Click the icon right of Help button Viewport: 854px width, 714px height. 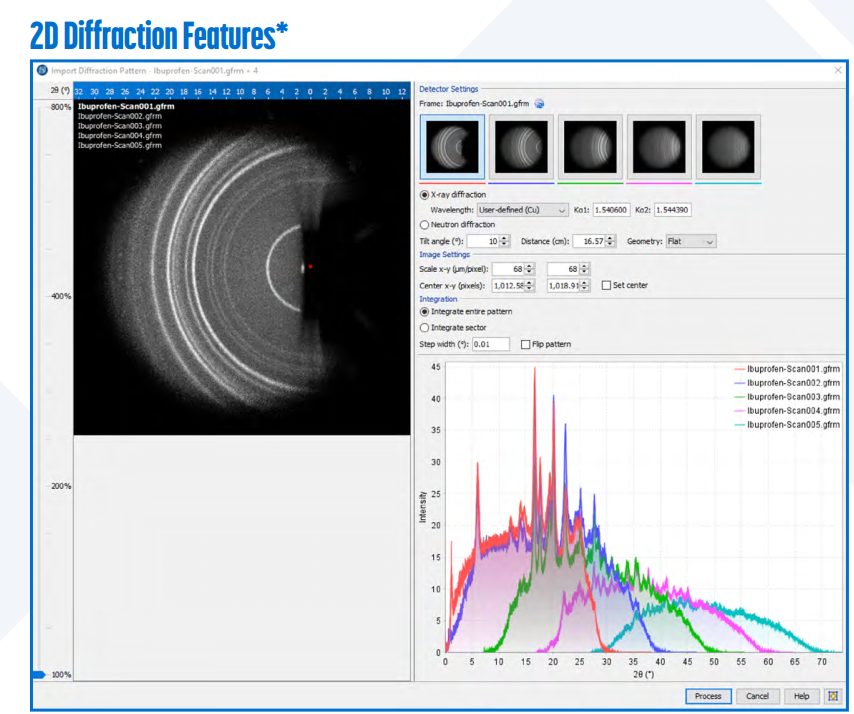tap(832, 696)
